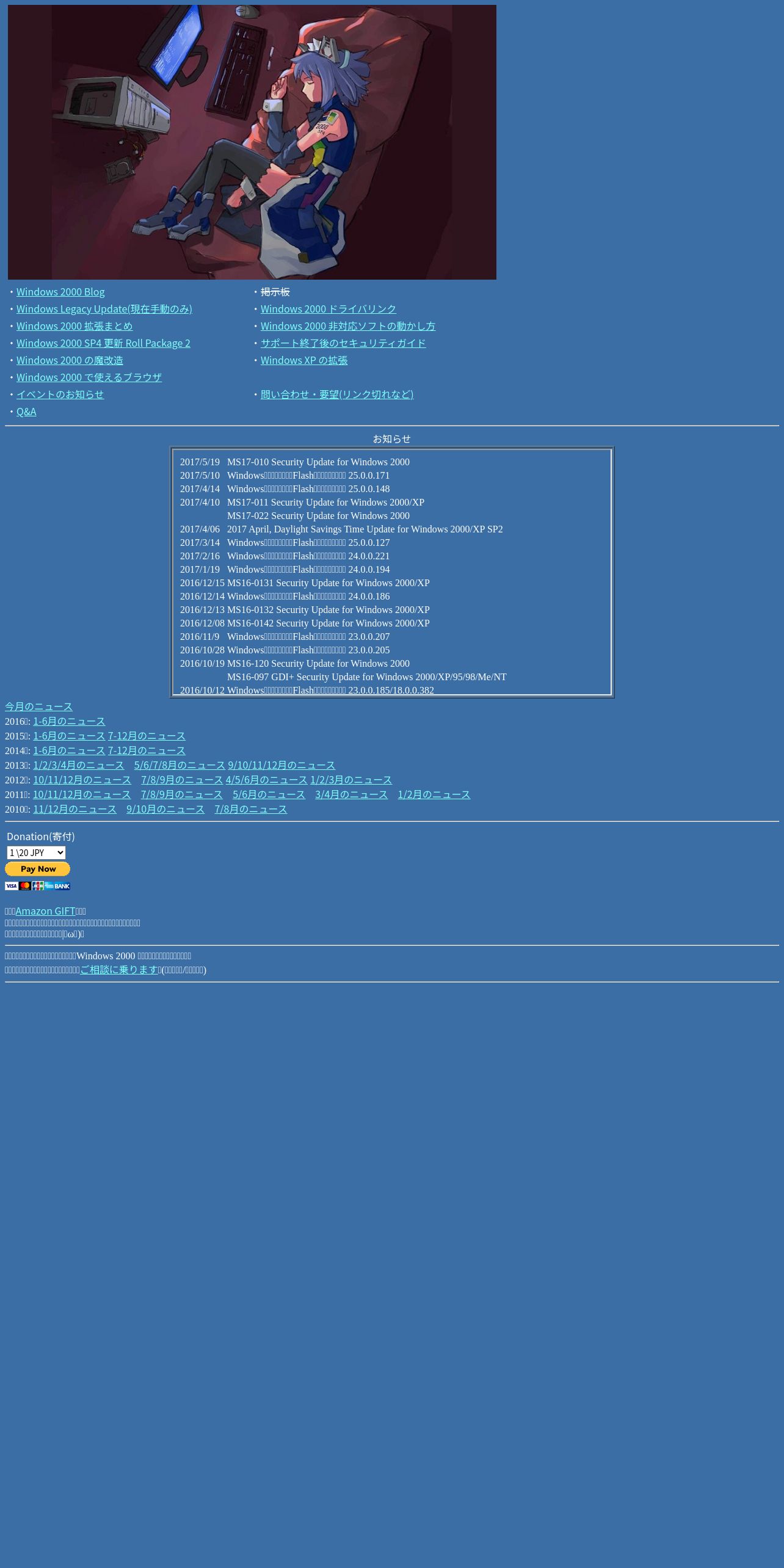Open Windows 2000 の魔改造 link

click(x=70, y=360)
